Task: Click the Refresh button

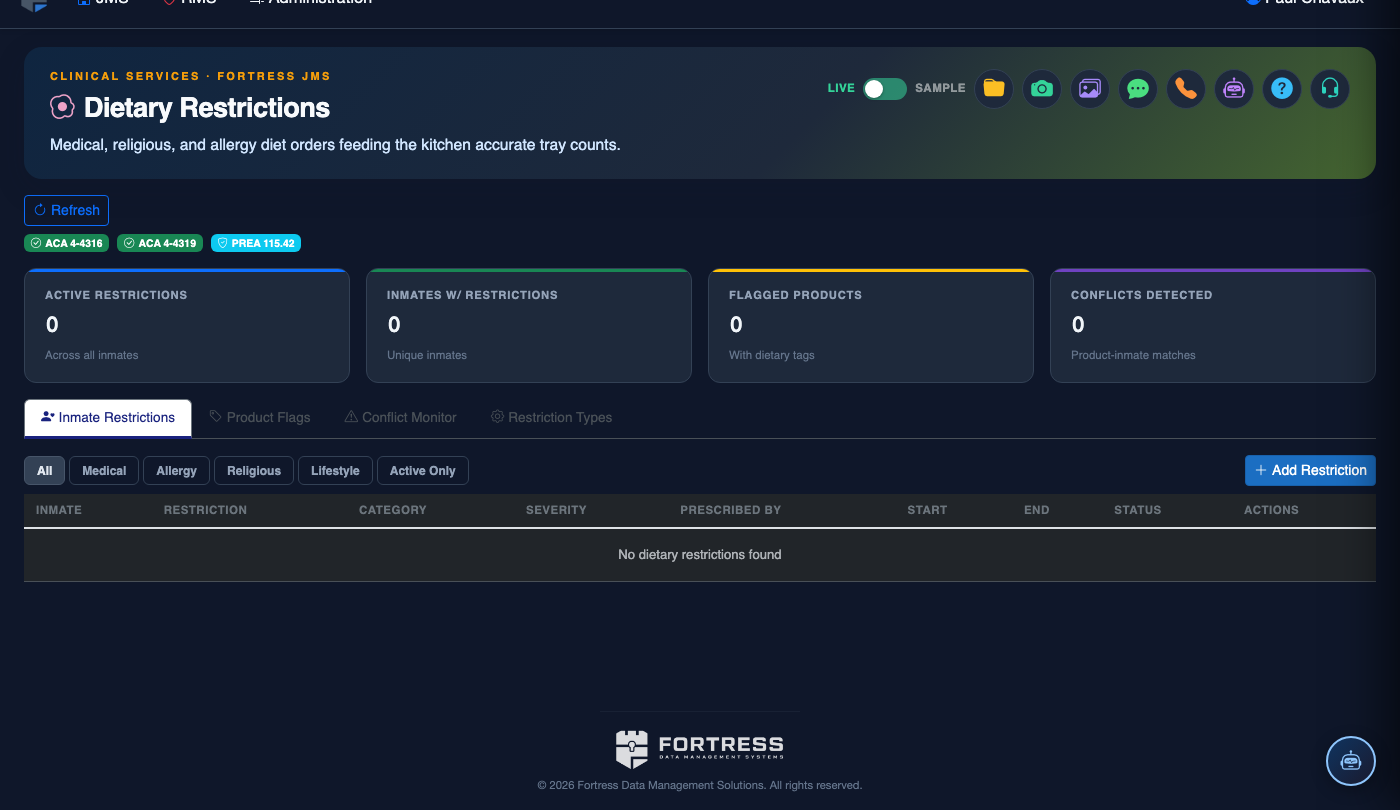Action: [x=67, y=210]
